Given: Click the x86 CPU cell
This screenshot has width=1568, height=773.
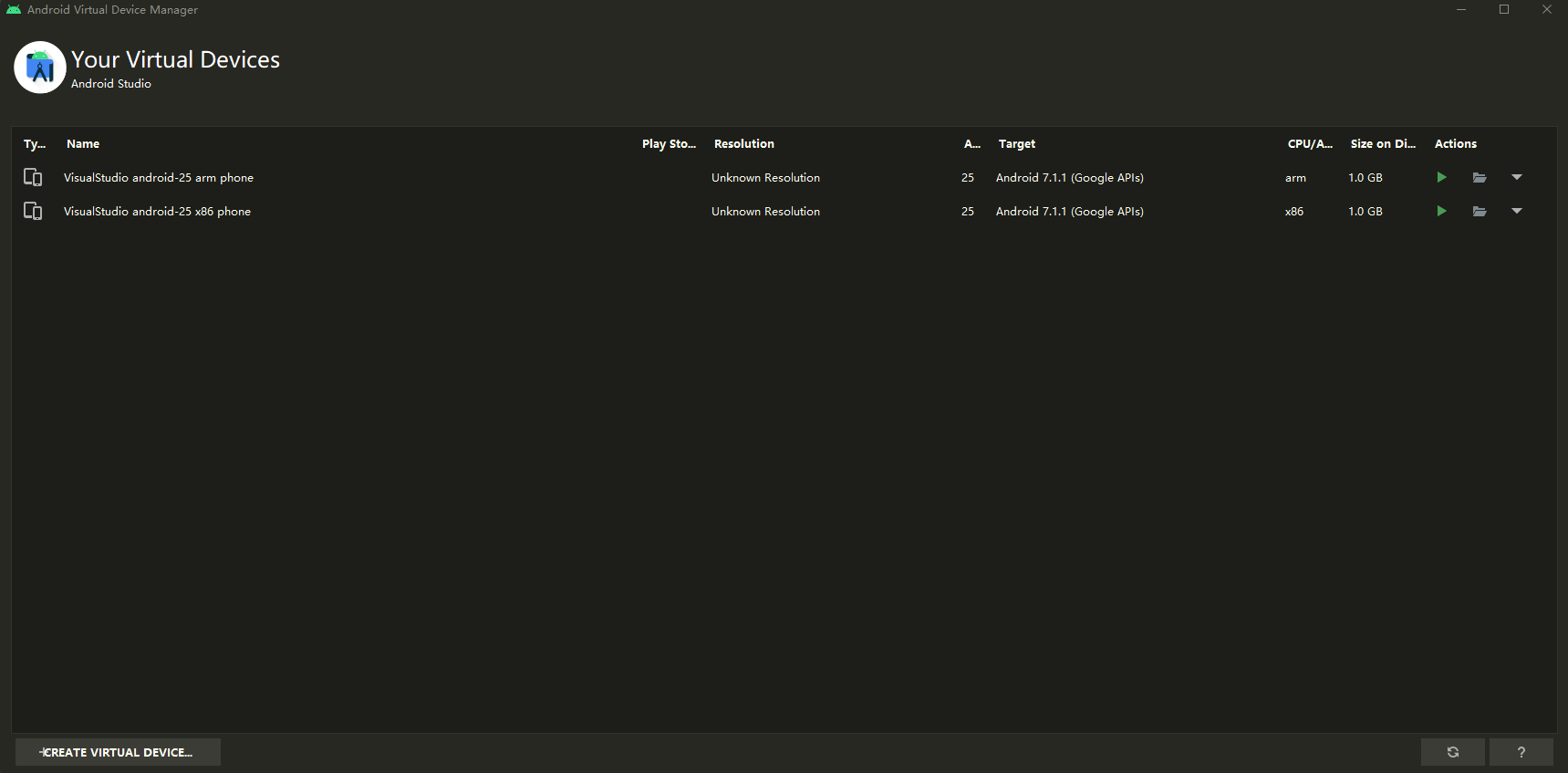Looking at the screenshot, I should tap(1294, 211).
